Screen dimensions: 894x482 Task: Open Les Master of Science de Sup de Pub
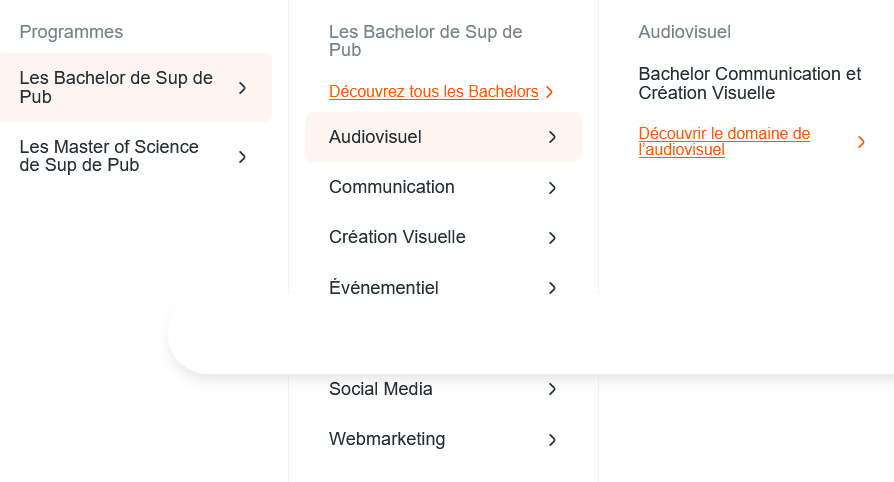point(110,157)
